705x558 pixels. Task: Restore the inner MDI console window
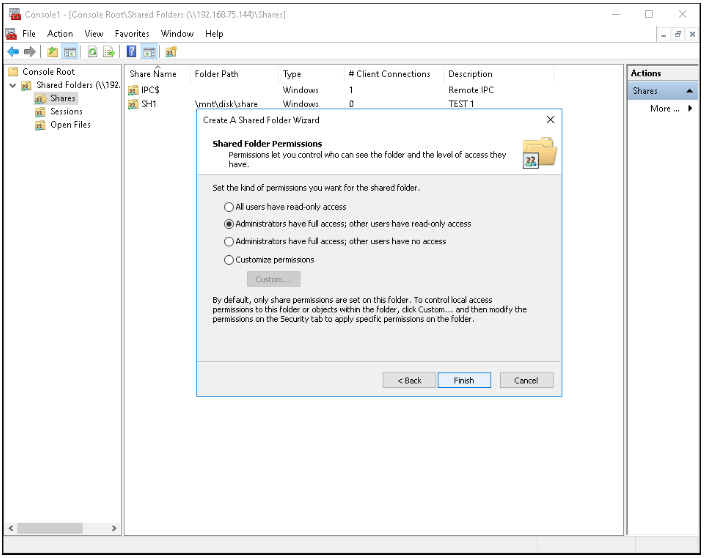(x=678, y=34)
